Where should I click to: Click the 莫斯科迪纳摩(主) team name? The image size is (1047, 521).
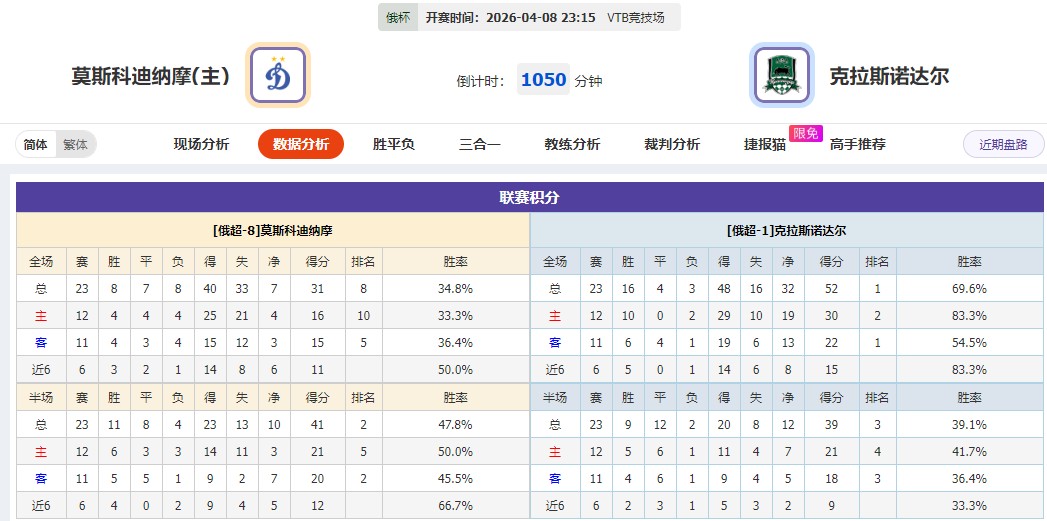point(151,76)
